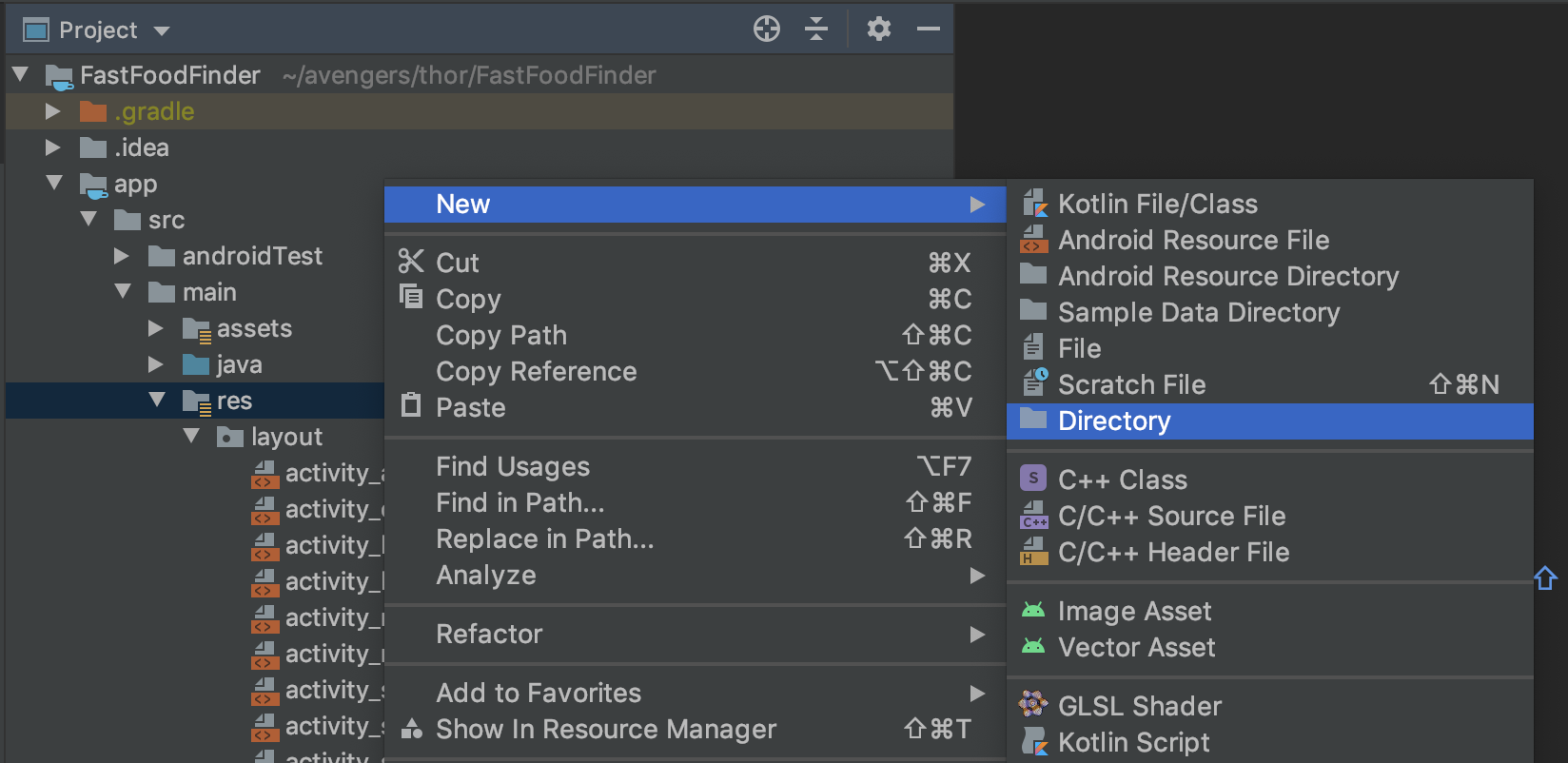Click the scissors icon beside Cut
Screen dimensions: 1568x763
pyautogui.click(x=411, y=261)
